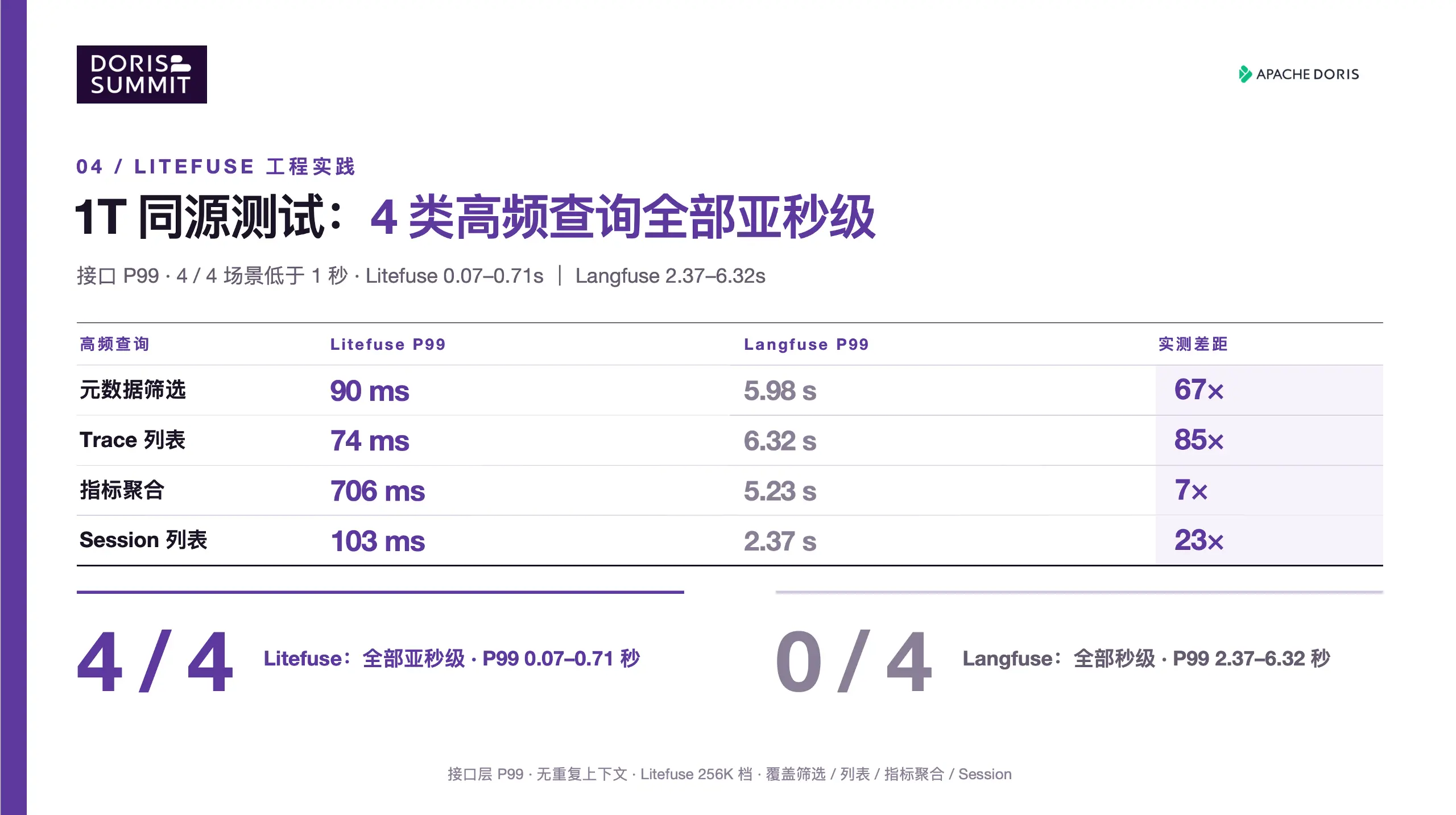The height and width of the screenshot is (815, 1456).
Task: Click the '706 ms' Litefuse value
Action: pyautogui.click(x=378, y=491)
